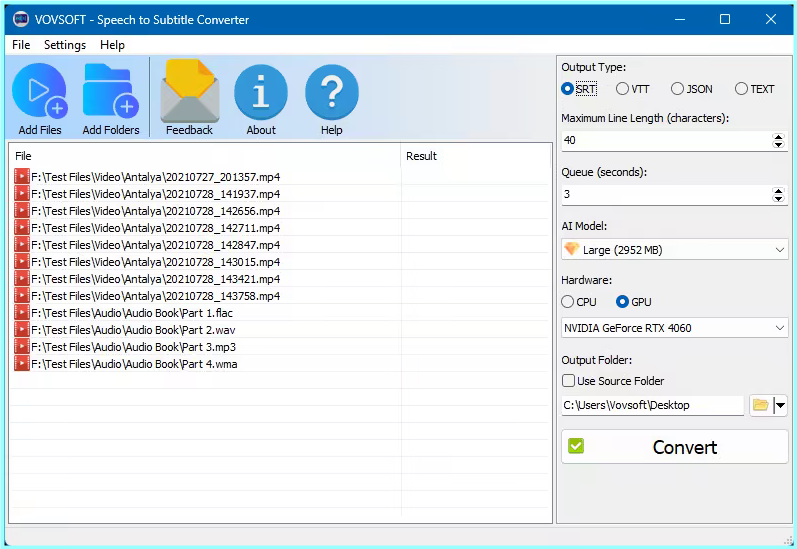
Task: Click file icon of 20210727_201357.mp4
Action: [x=22, y=177]
